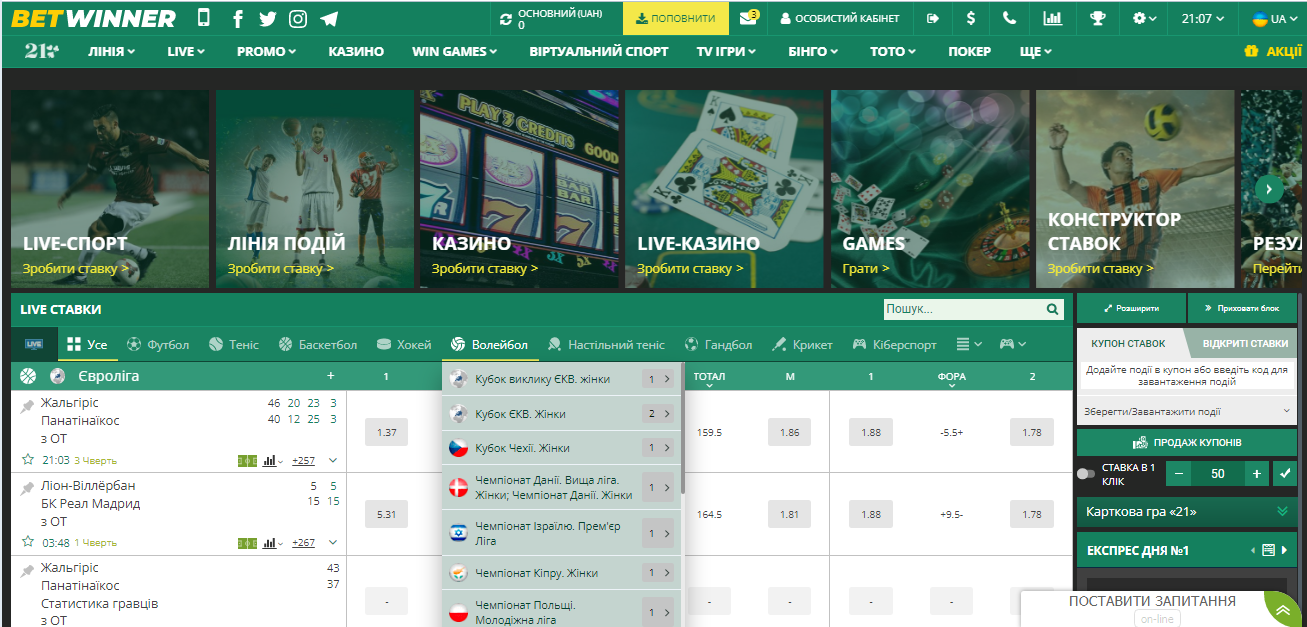Image resolution: width=1307 pixels, height=627 pixels.
Task: Click the logout icon in header
Action: [x=934, y=18]
